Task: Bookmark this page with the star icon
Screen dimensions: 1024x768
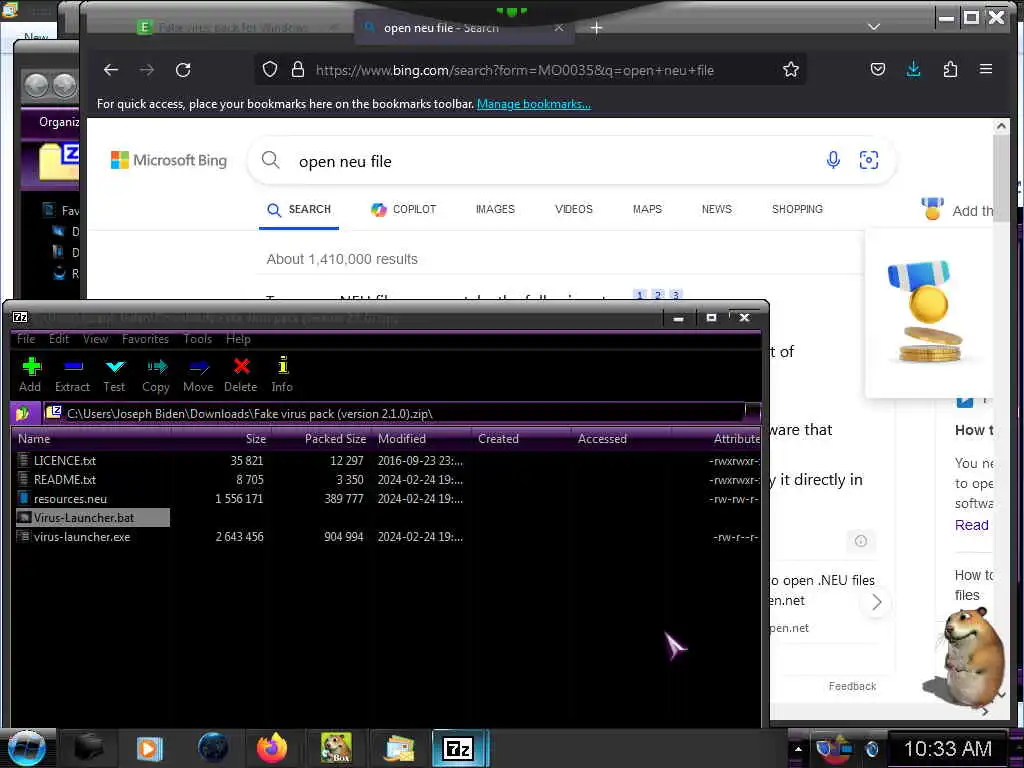Action: 791,69
